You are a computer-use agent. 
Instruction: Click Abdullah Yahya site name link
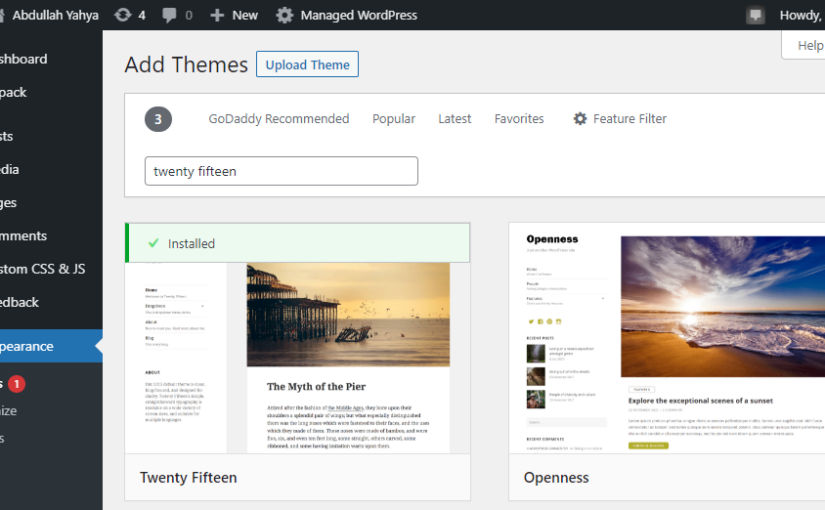pos(55,15)
